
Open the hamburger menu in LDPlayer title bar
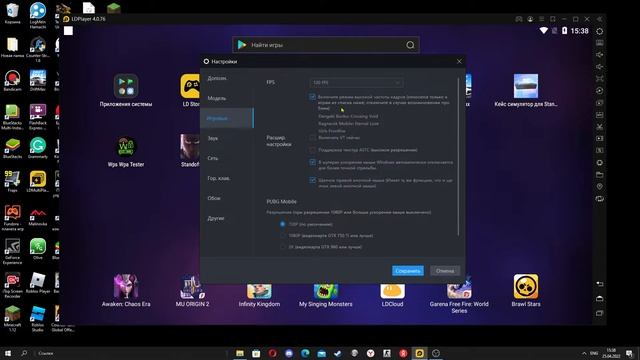(542, 19)
